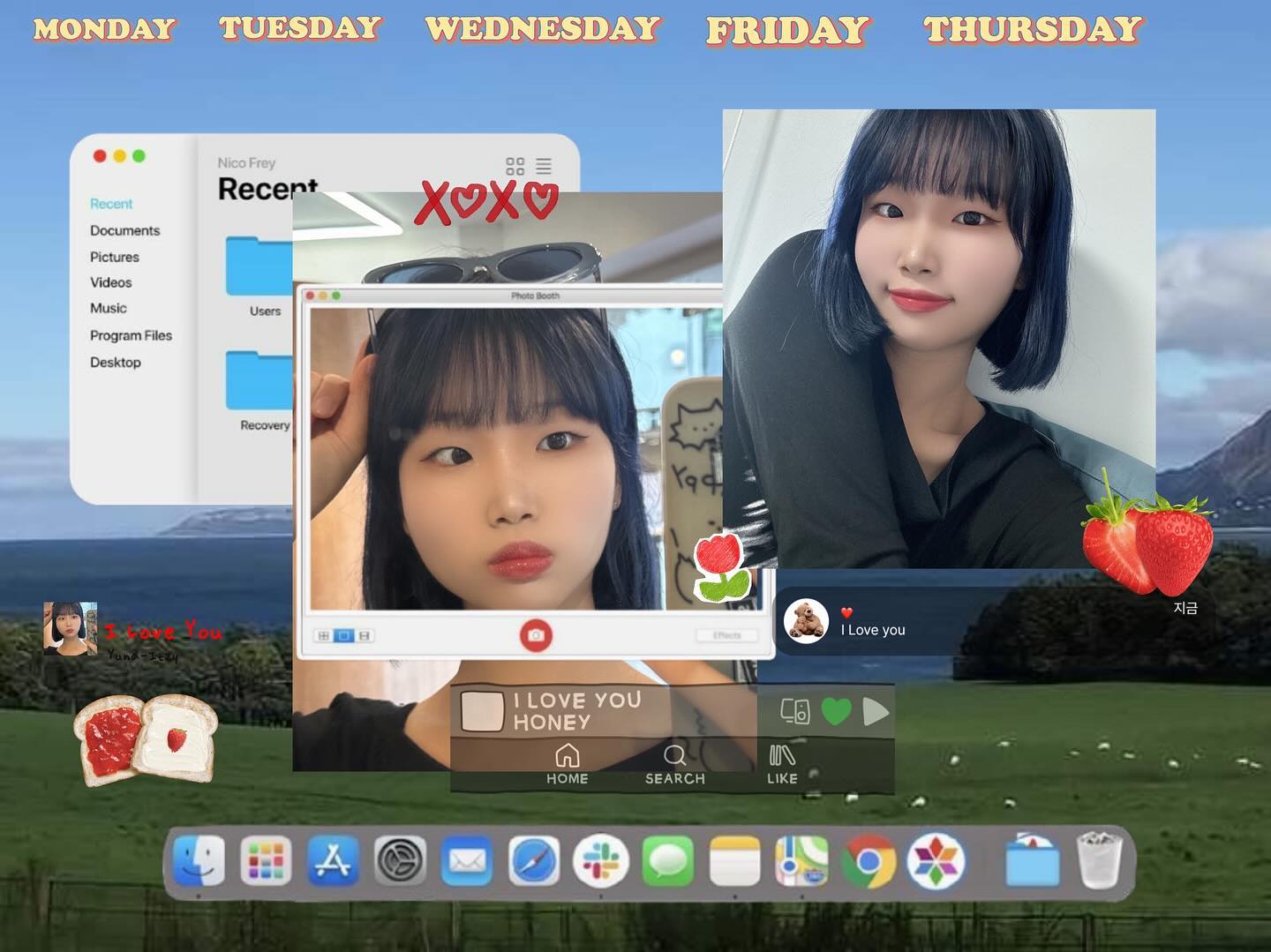This screenshot has height=952, width=1271.
Task: Launch Safari compass icon in dock
Action: point(534,860)
